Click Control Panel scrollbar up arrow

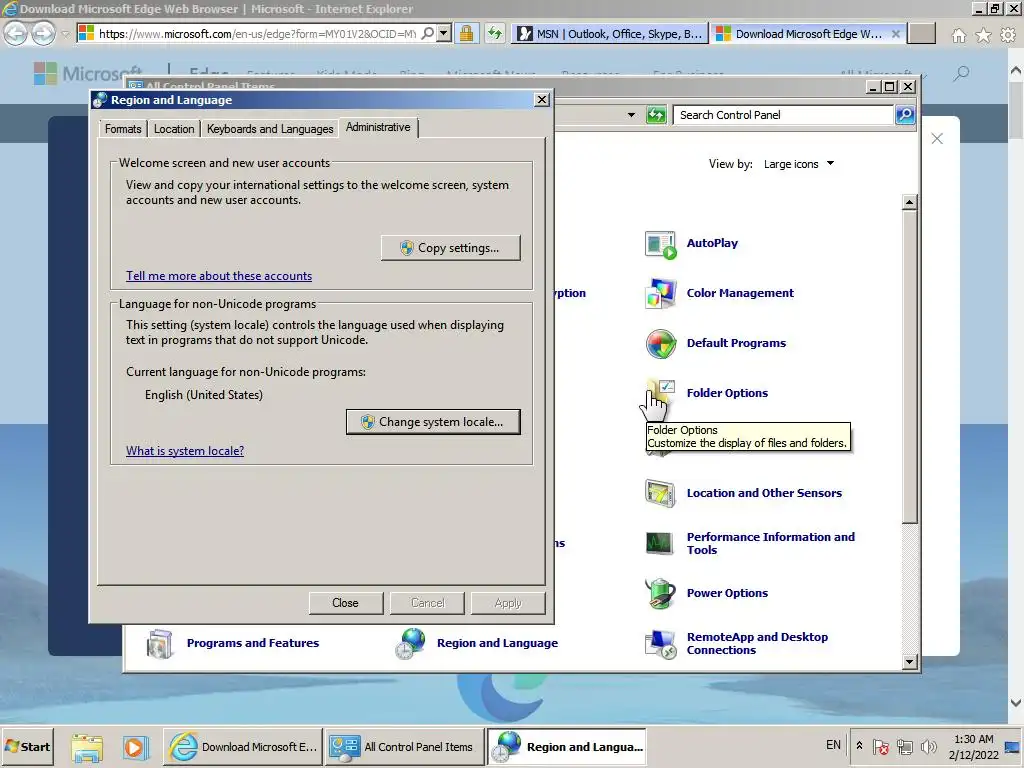click(909, 202)
